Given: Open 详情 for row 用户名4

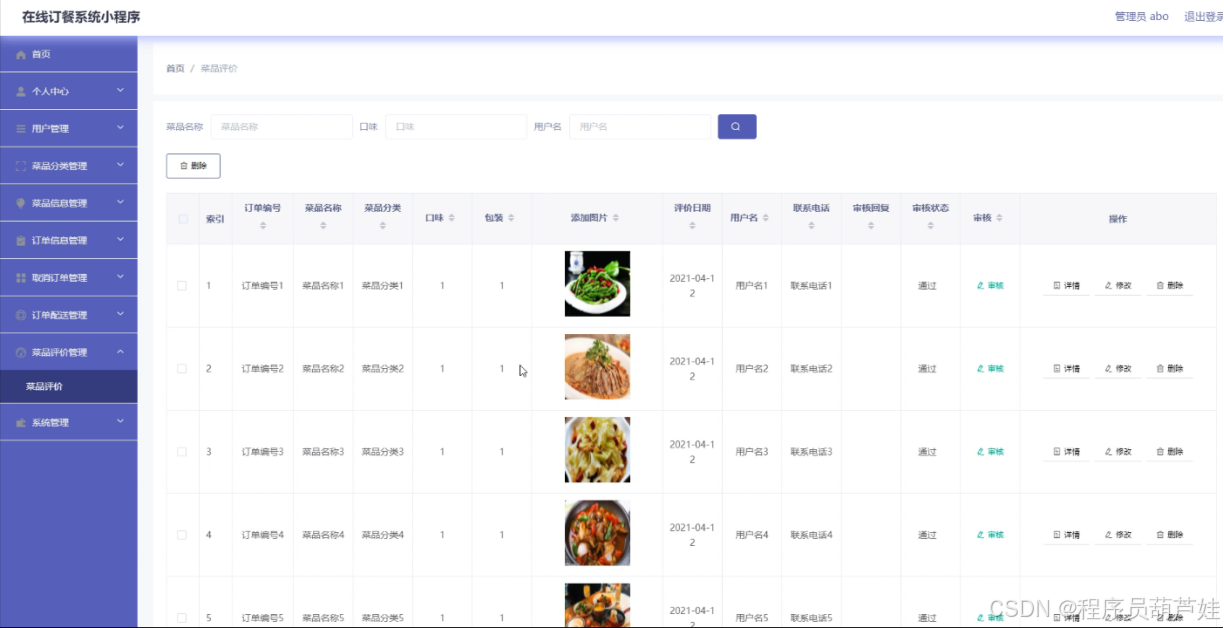Looking at the screenshot, I should 1067,535.
